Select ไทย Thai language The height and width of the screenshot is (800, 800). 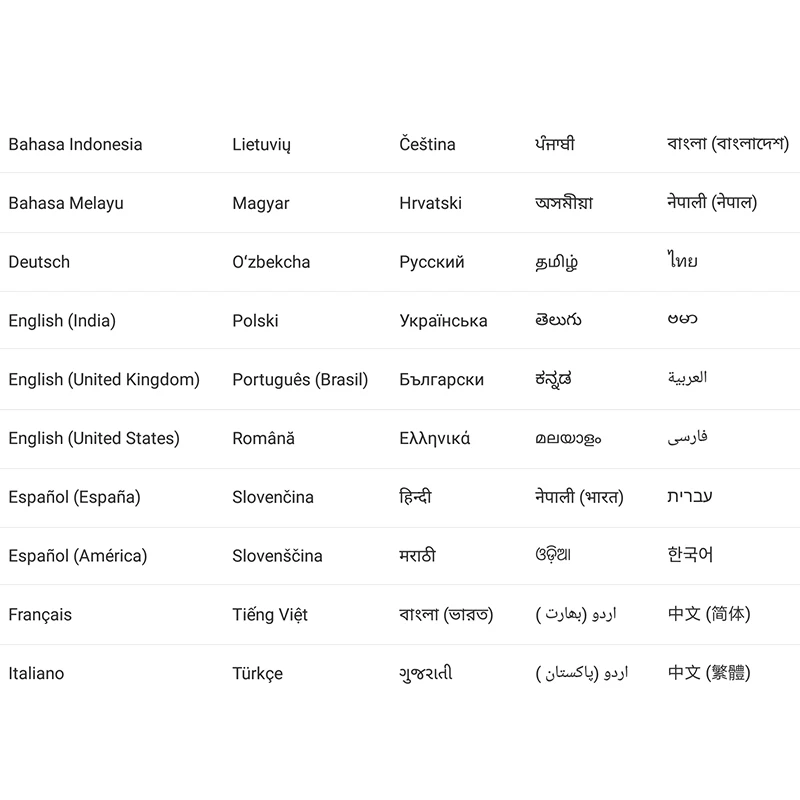pyautogui.click(x=682, y=260)
